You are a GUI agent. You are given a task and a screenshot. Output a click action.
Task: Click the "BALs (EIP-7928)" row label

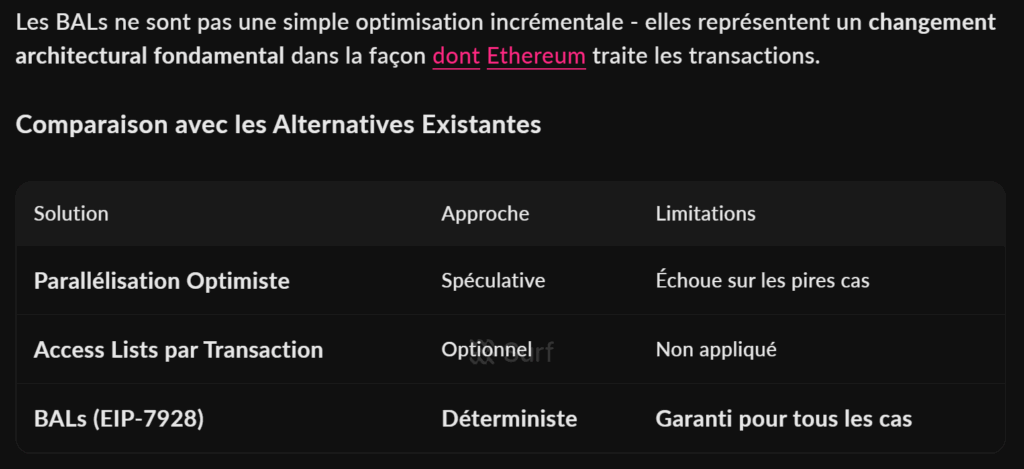click(118, 418)
